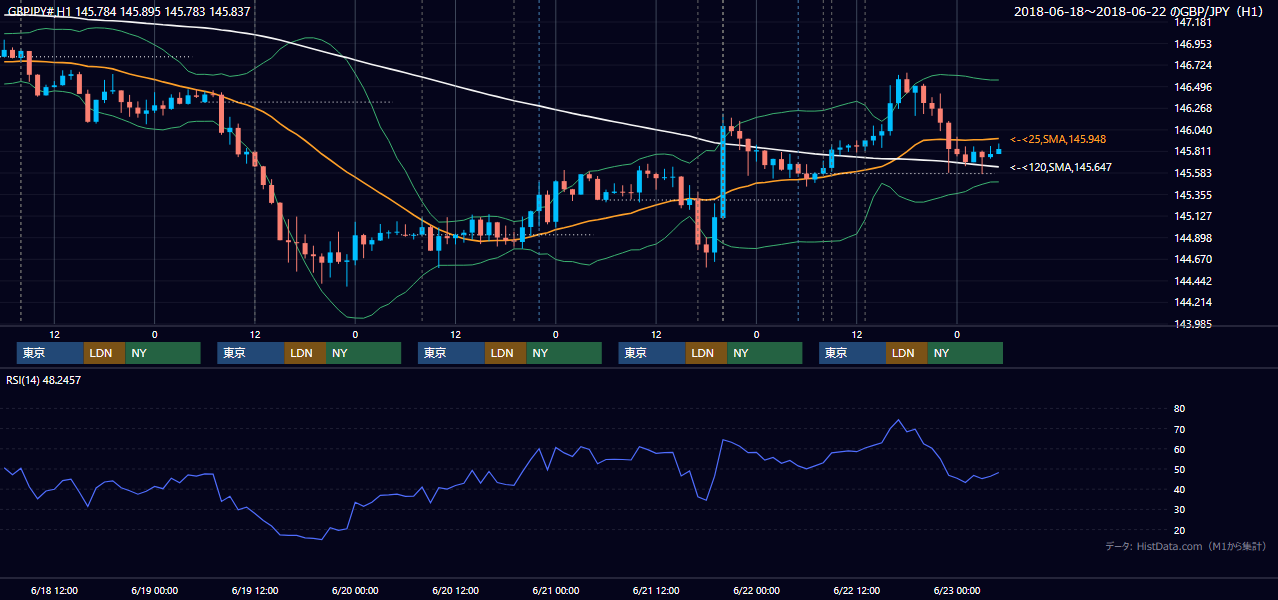Click the GBPJPY# H1 OHLC header text
The width and height of the screenshot is (1278, 600).
[129, 12]
